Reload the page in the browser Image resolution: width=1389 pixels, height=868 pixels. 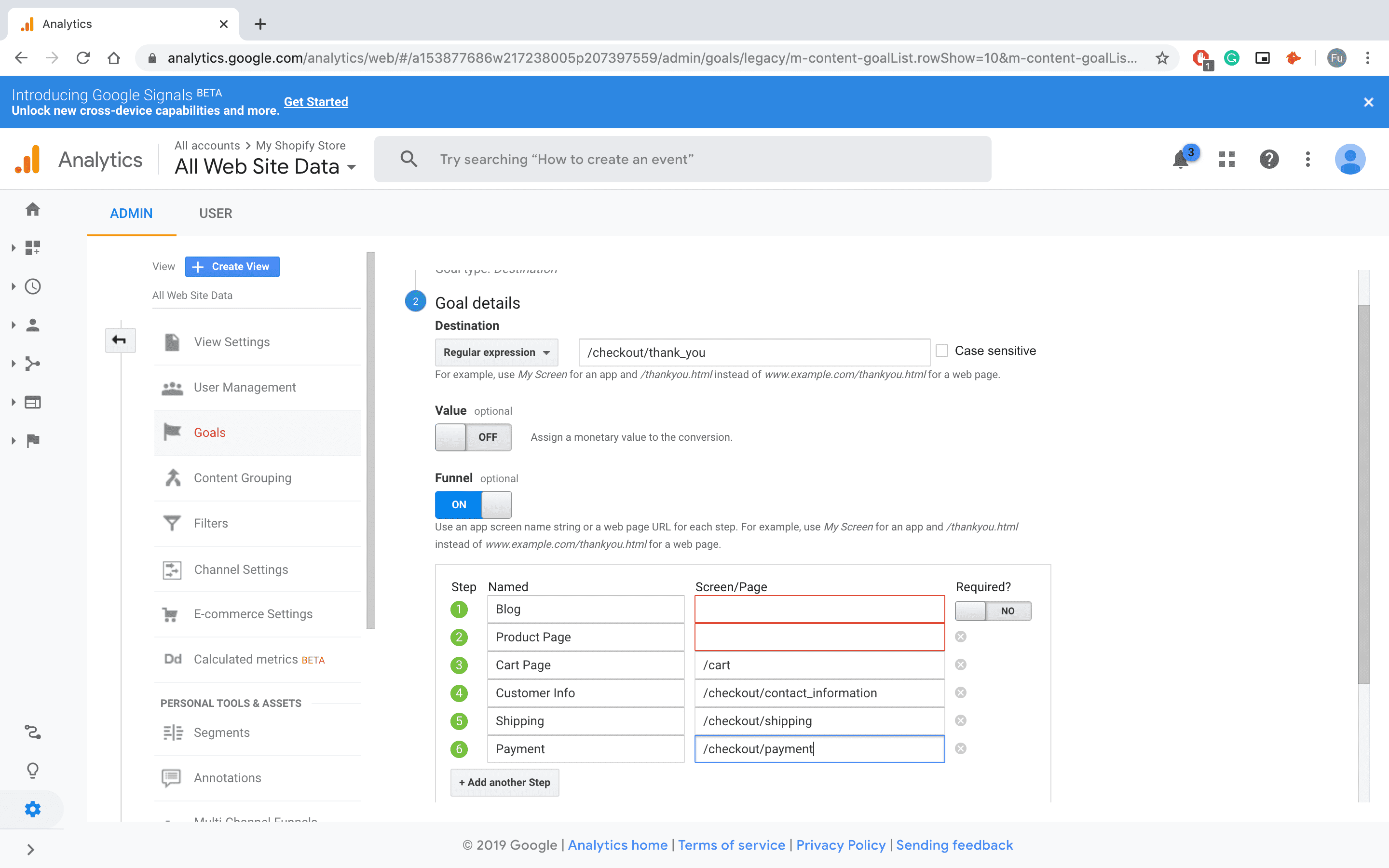83,58
